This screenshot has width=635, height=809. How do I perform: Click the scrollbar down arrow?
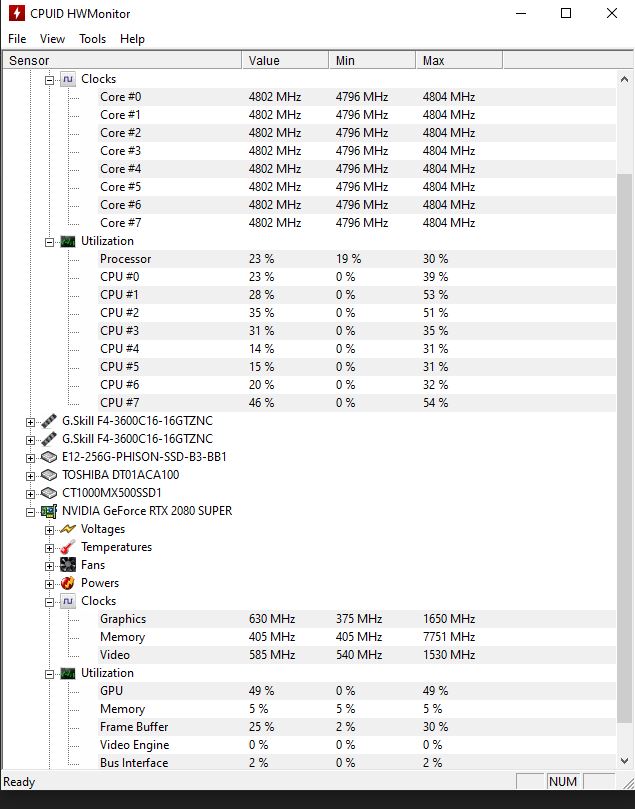624,761
